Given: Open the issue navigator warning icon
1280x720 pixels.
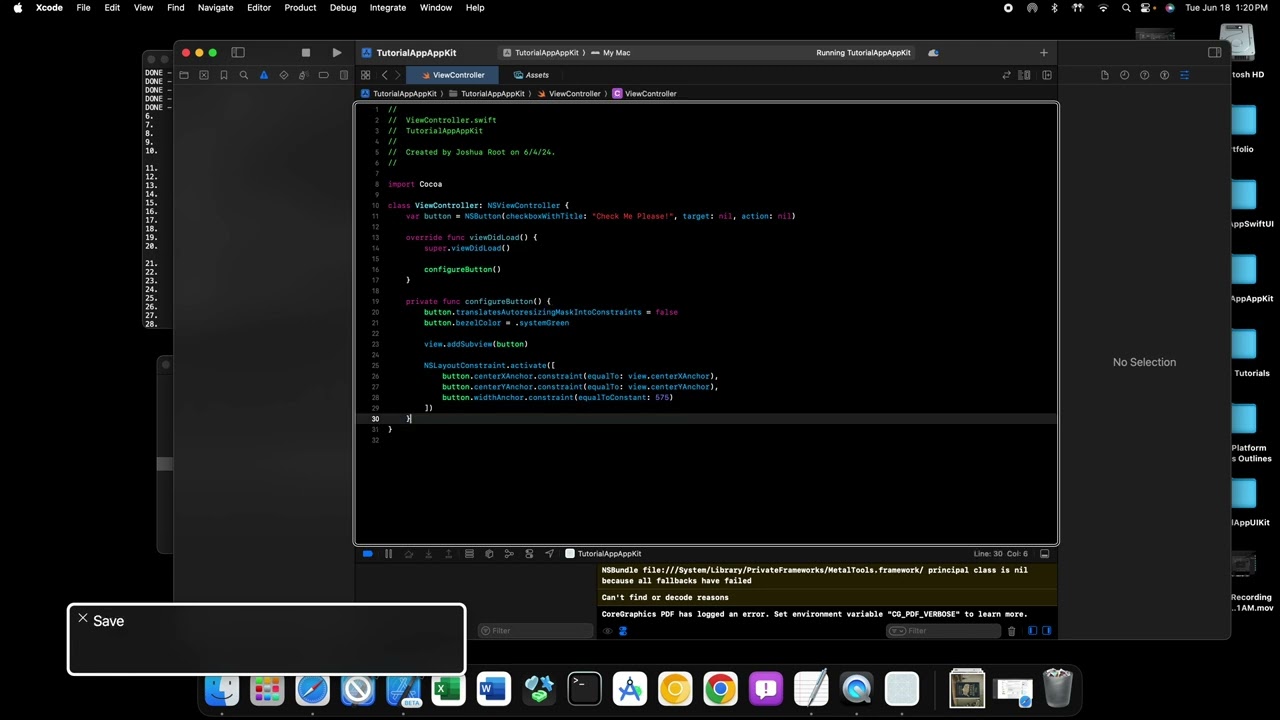Looking at the screenshot, I should click(x=264, y=75).
